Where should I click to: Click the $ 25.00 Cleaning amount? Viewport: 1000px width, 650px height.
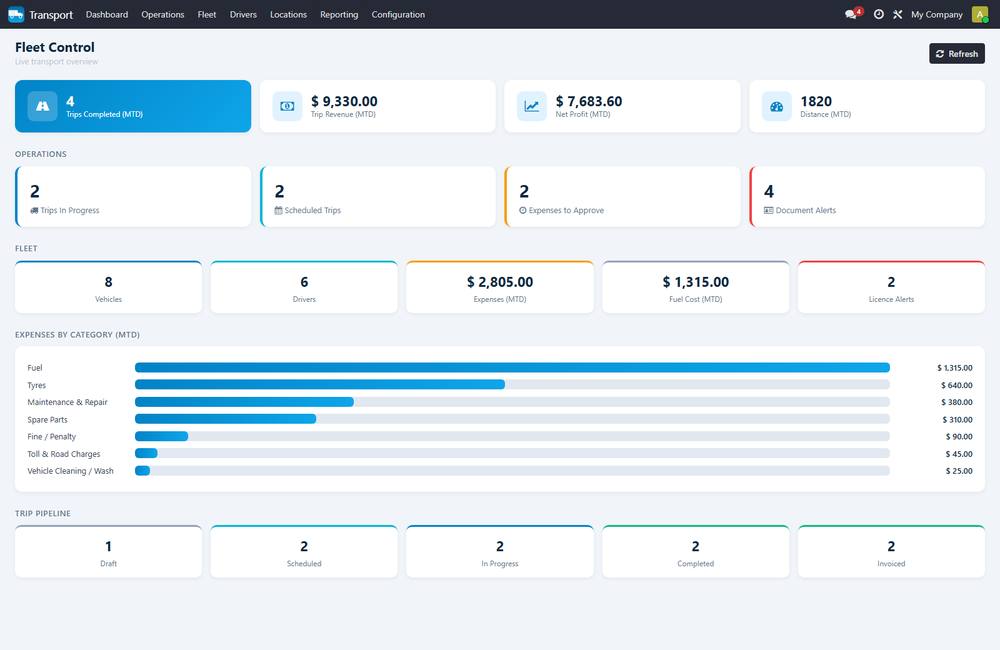tap(959, 471)
